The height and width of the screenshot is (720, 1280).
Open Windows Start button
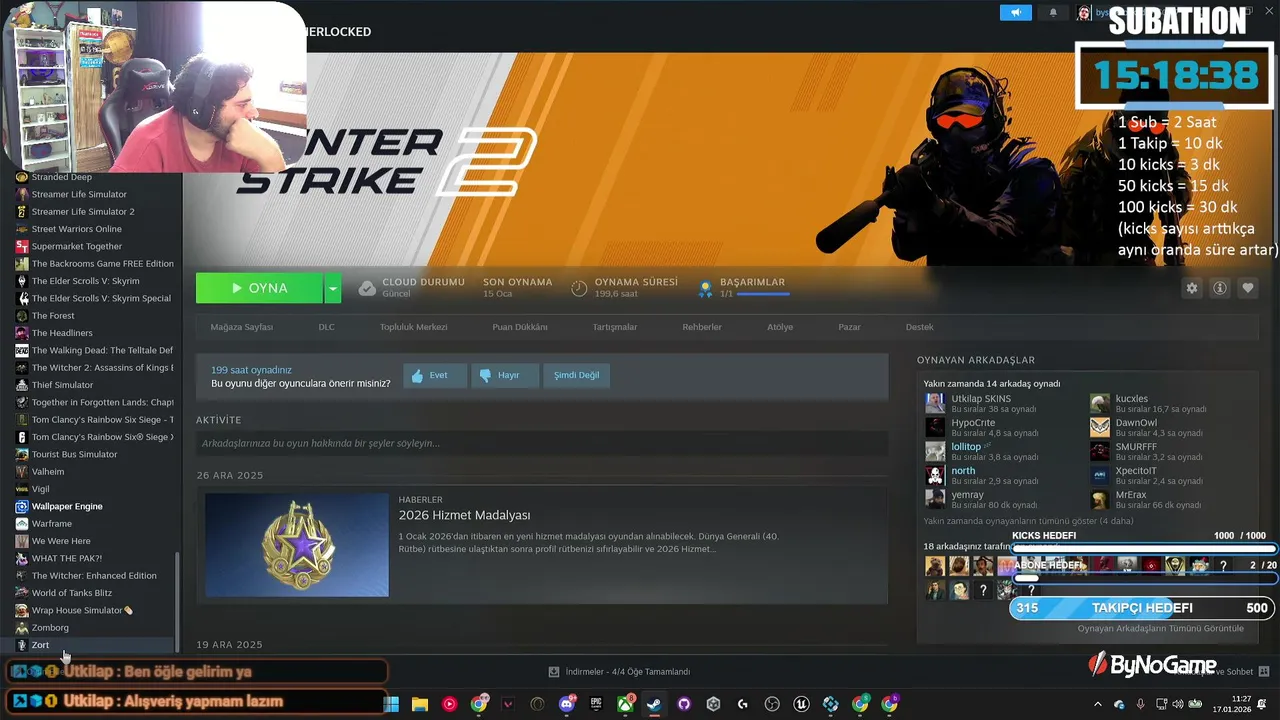391,704
